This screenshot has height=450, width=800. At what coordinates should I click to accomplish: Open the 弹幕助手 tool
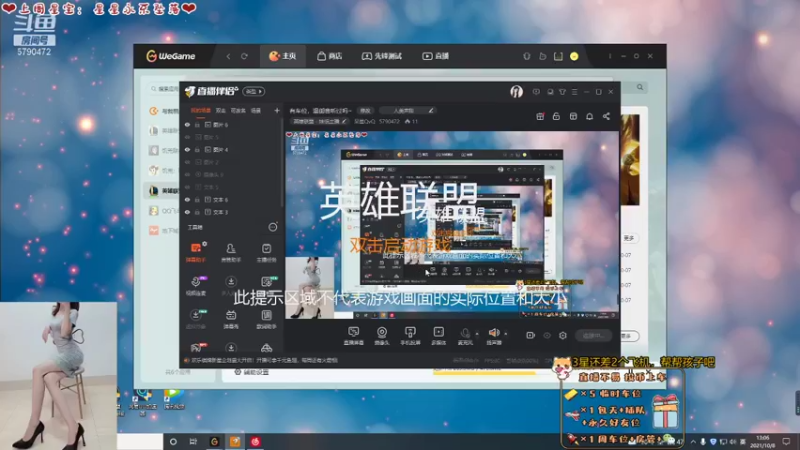pos(196,252)
